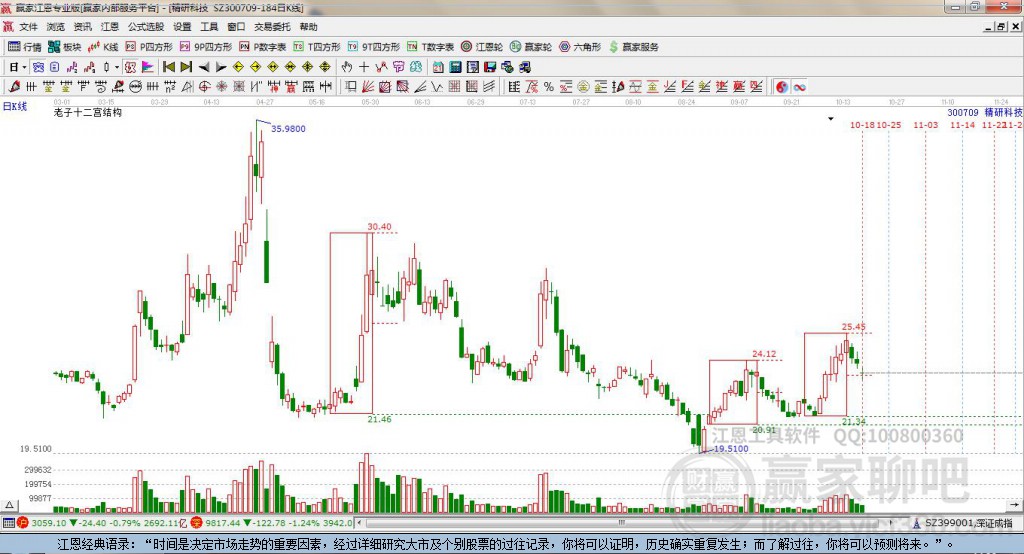1024x554 pixels.
Task: Open the 9T四方形 tool
Action: coord(374,47)
